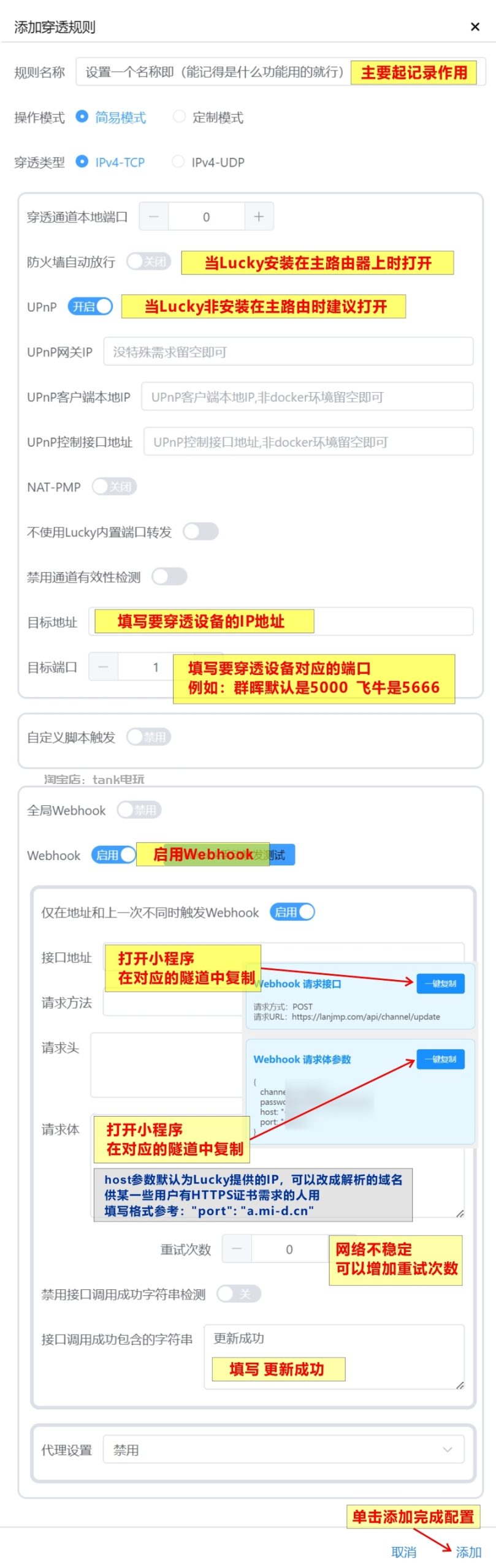Click 取消 to cancel the rule
The width and height of the screenshot is (496, 1568).
(x=404, y=1551)
